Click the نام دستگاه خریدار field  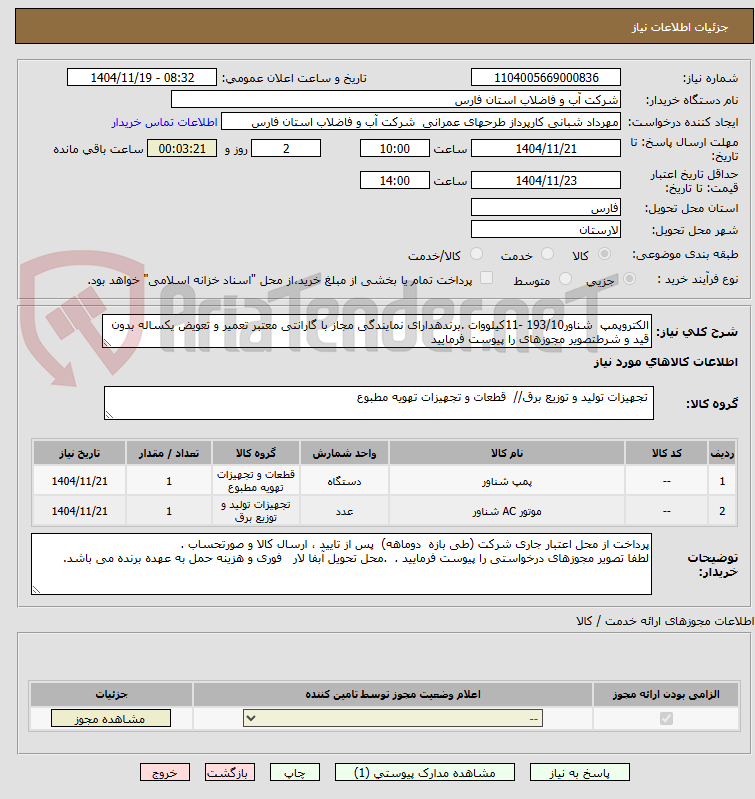click(x=396, y=100)
